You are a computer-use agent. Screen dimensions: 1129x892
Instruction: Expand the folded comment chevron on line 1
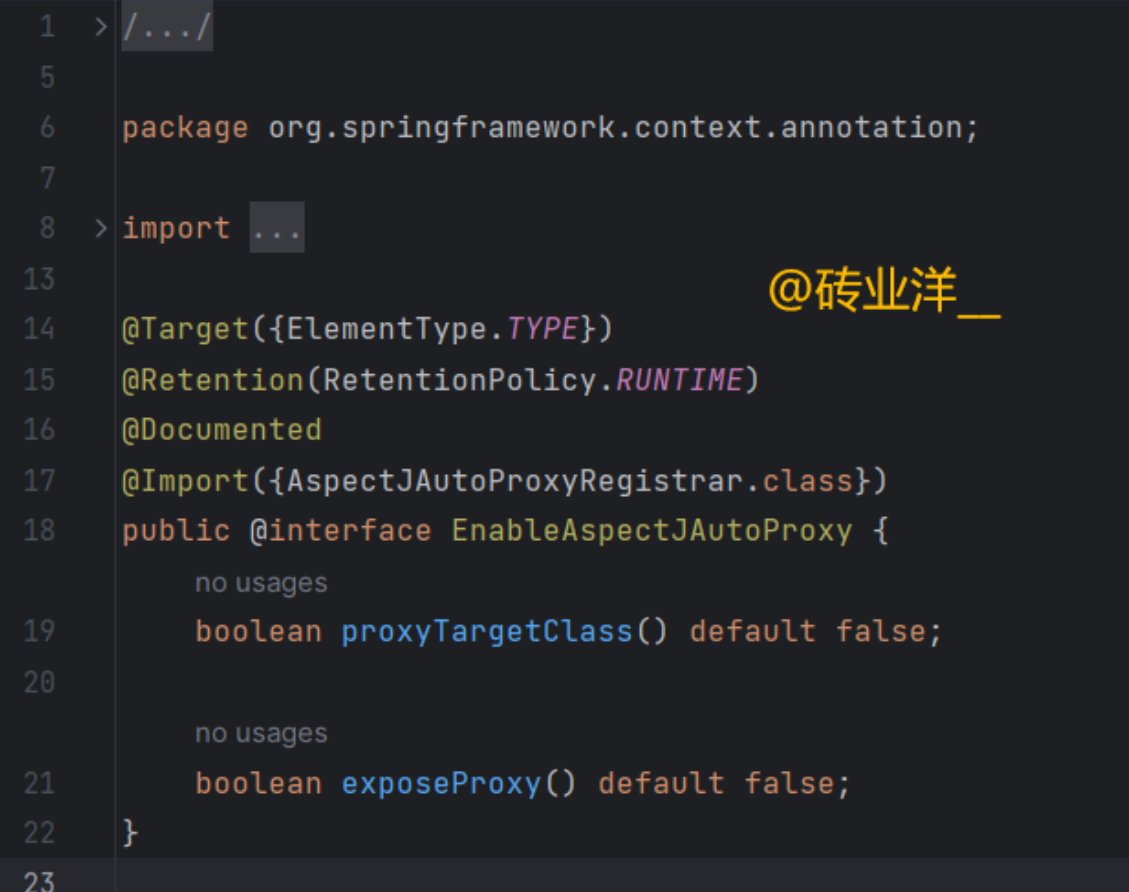100,27
